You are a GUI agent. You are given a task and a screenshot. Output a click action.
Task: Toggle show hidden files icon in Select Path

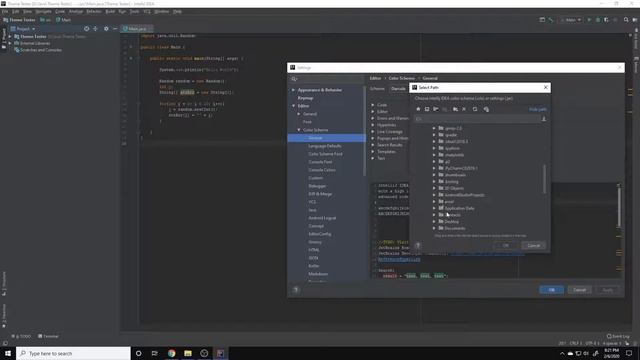coord(486,109)
